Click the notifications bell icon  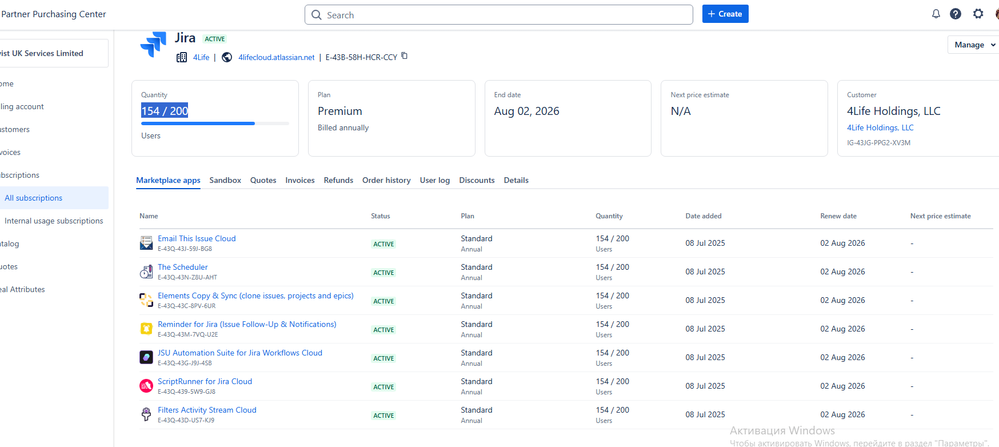(936, 14)
